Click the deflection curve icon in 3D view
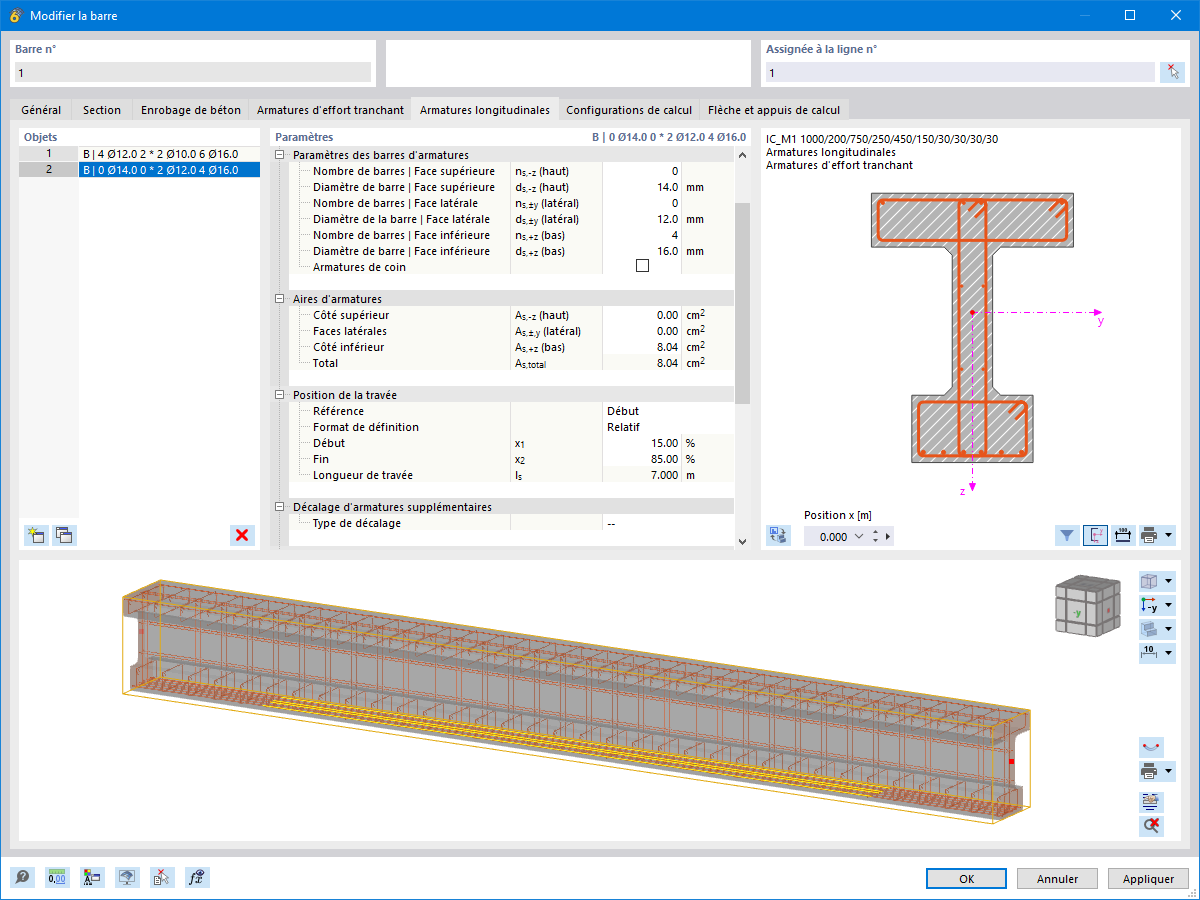This screenshot has width=1200, height=900. (x=1151, y=747)
